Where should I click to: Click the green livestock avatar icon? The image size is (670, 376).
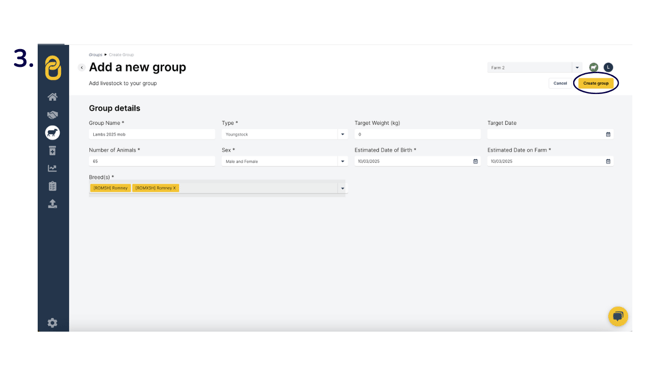594,67
